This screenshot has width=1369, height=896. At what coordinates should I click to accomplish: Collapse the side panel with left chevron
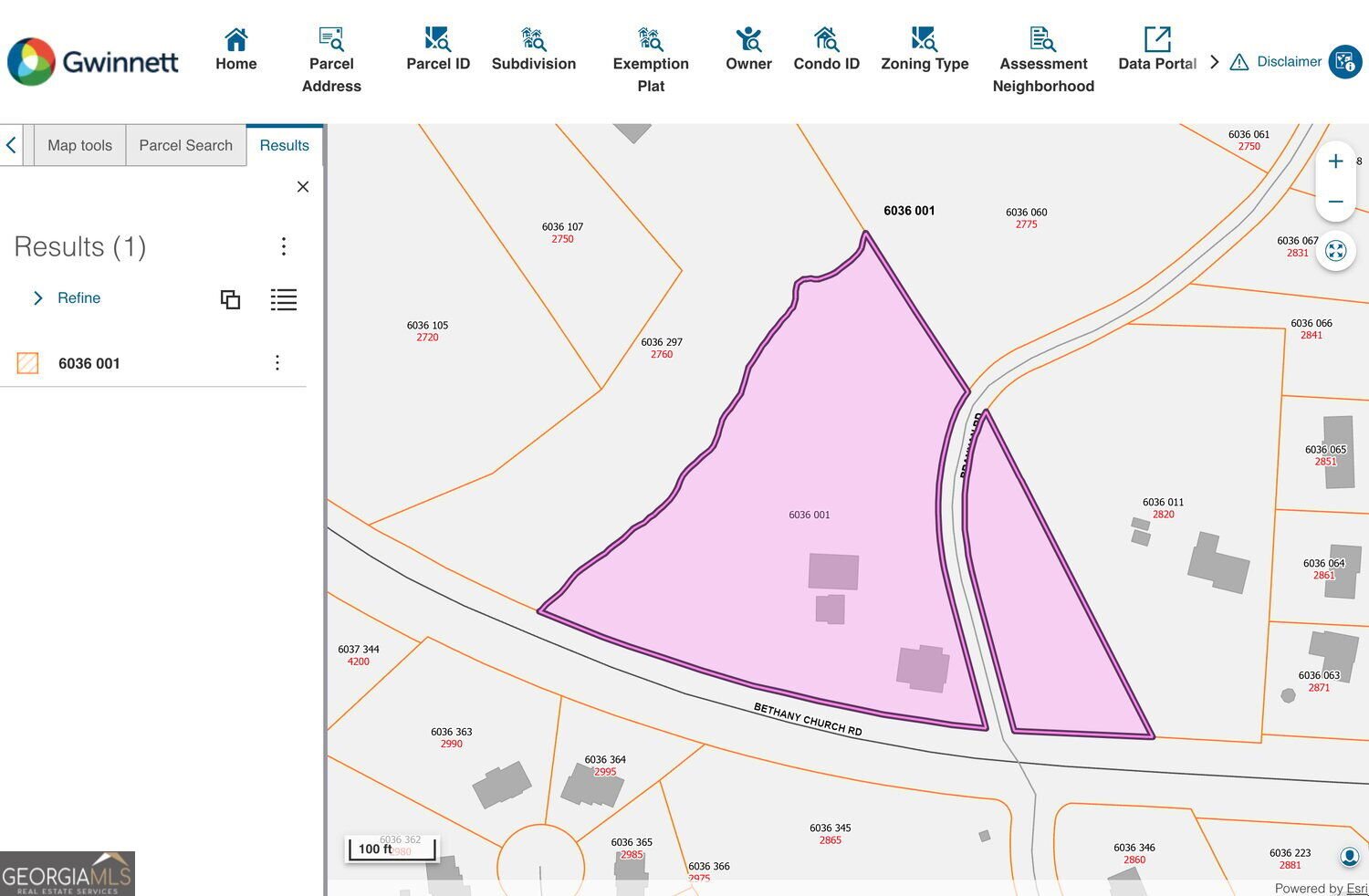(11, 145)
